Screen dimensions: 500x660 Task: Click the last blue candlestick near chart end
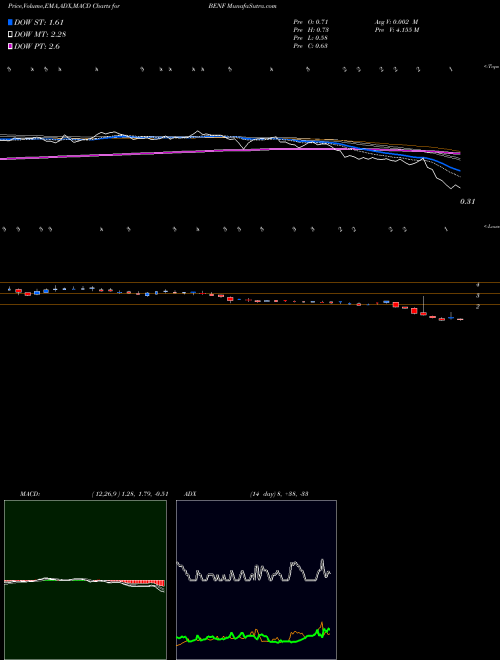[x=451, y=316]
